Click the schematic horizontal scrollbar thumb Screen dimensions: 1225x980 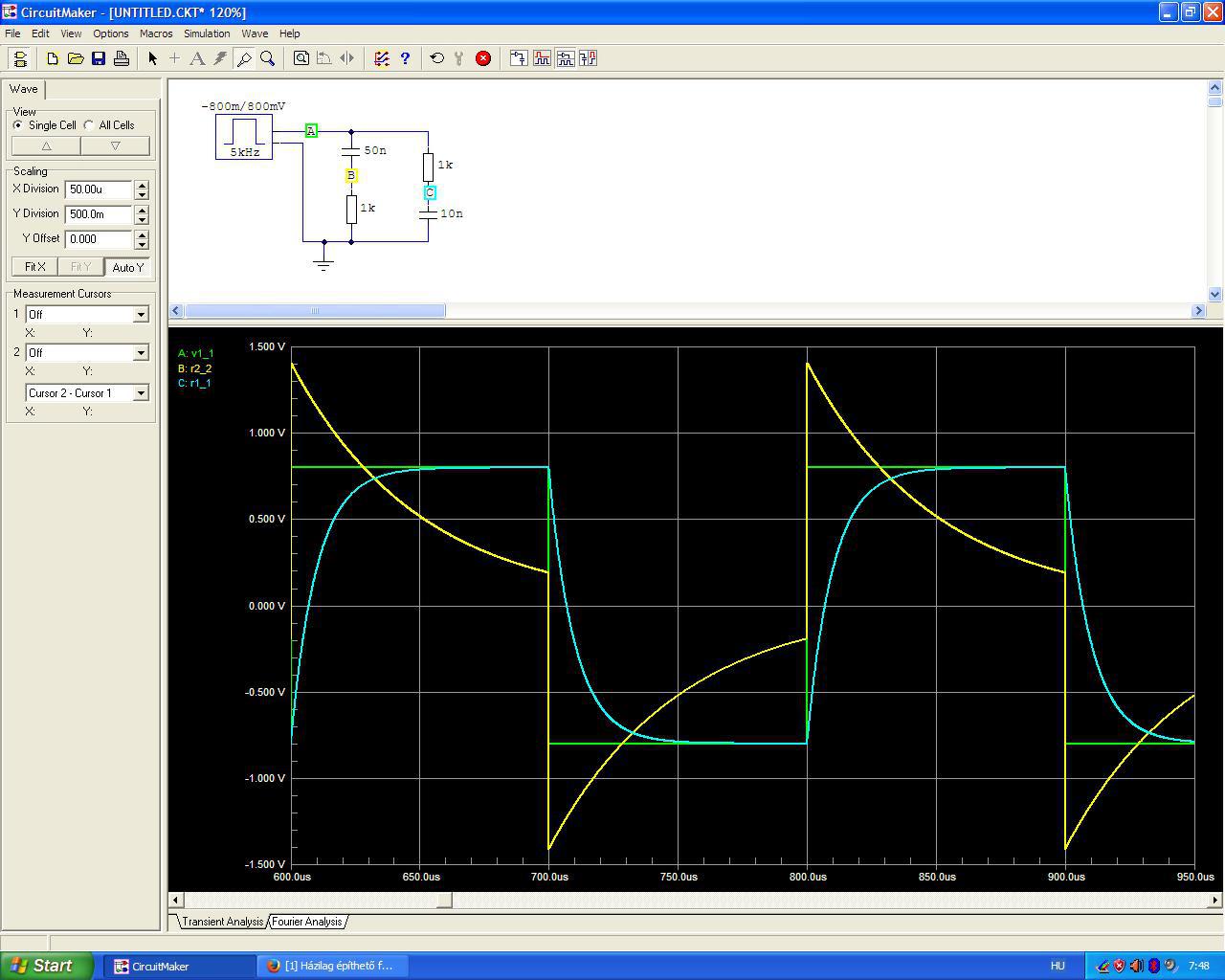tap(315, 310)
